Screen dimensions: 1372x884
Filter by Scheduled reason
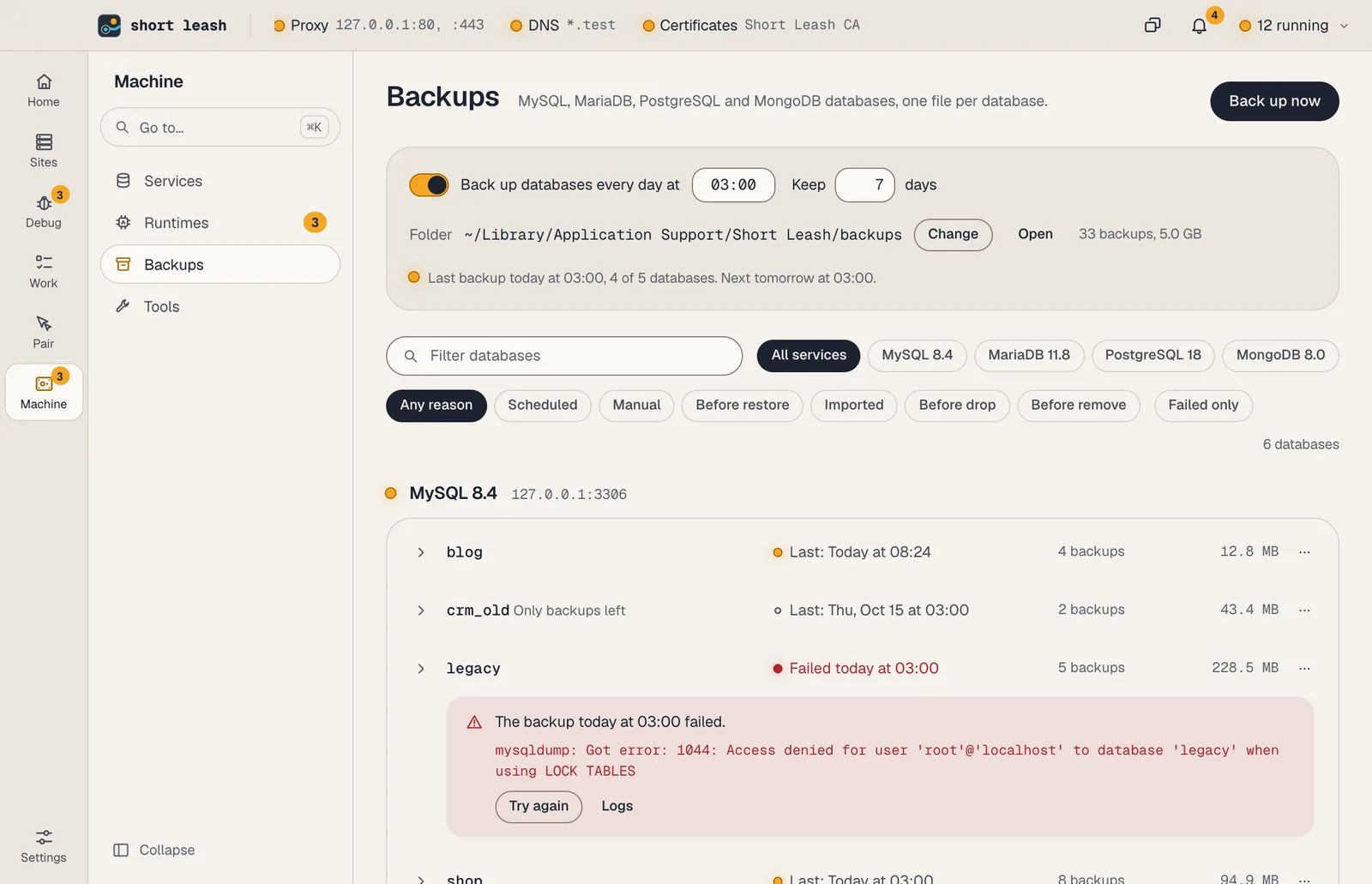click(543, 406)
